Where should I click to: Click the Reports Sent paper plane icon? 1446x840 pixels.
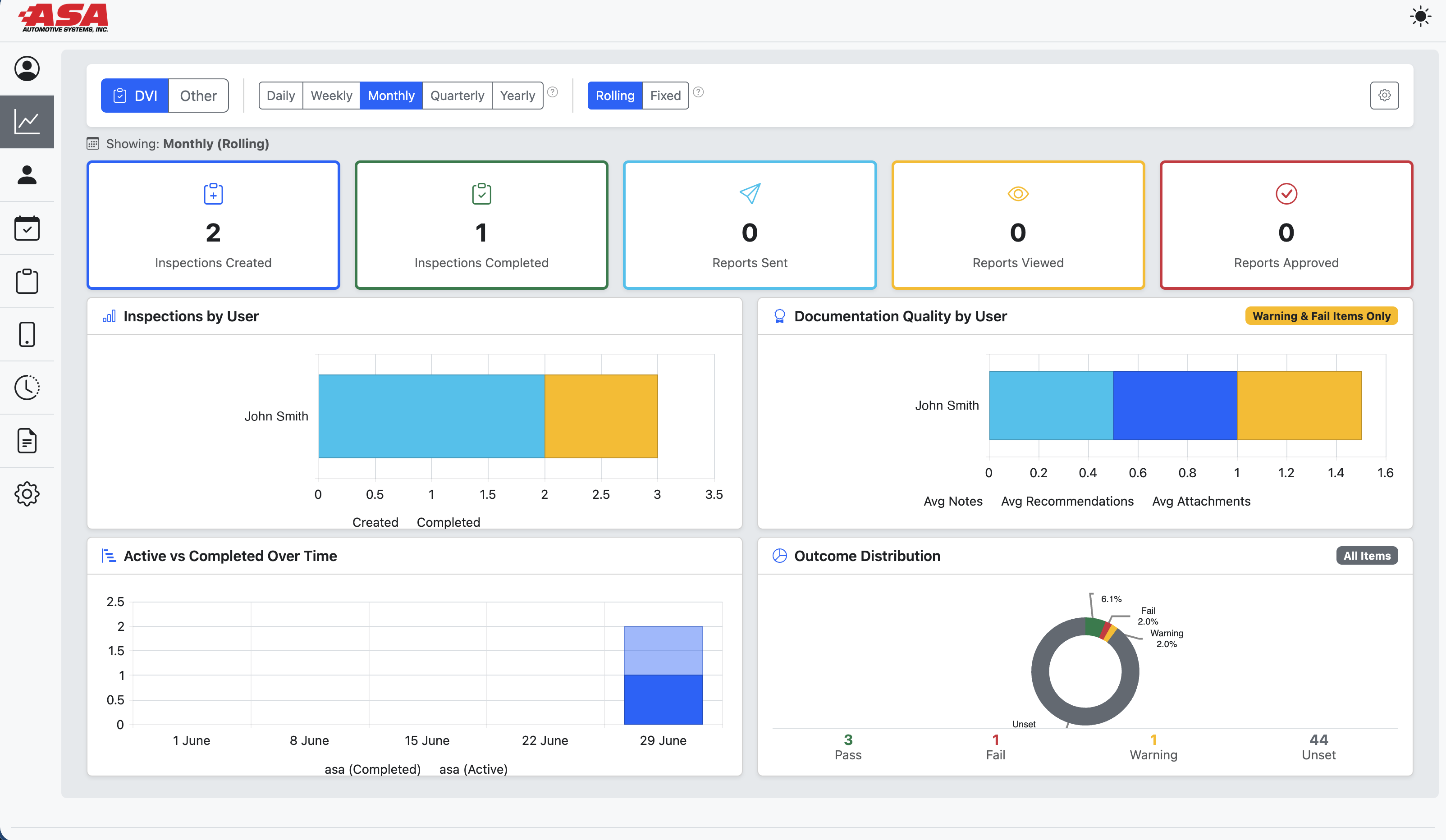(x=750, y=194)
